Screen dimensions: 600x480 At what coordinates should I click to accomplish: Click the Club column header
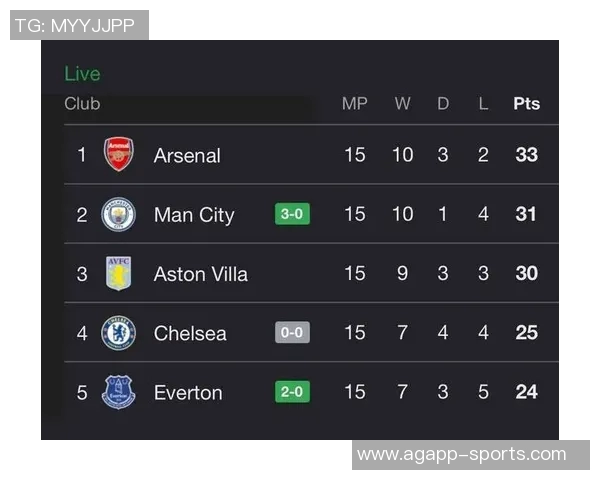(82, 104)
